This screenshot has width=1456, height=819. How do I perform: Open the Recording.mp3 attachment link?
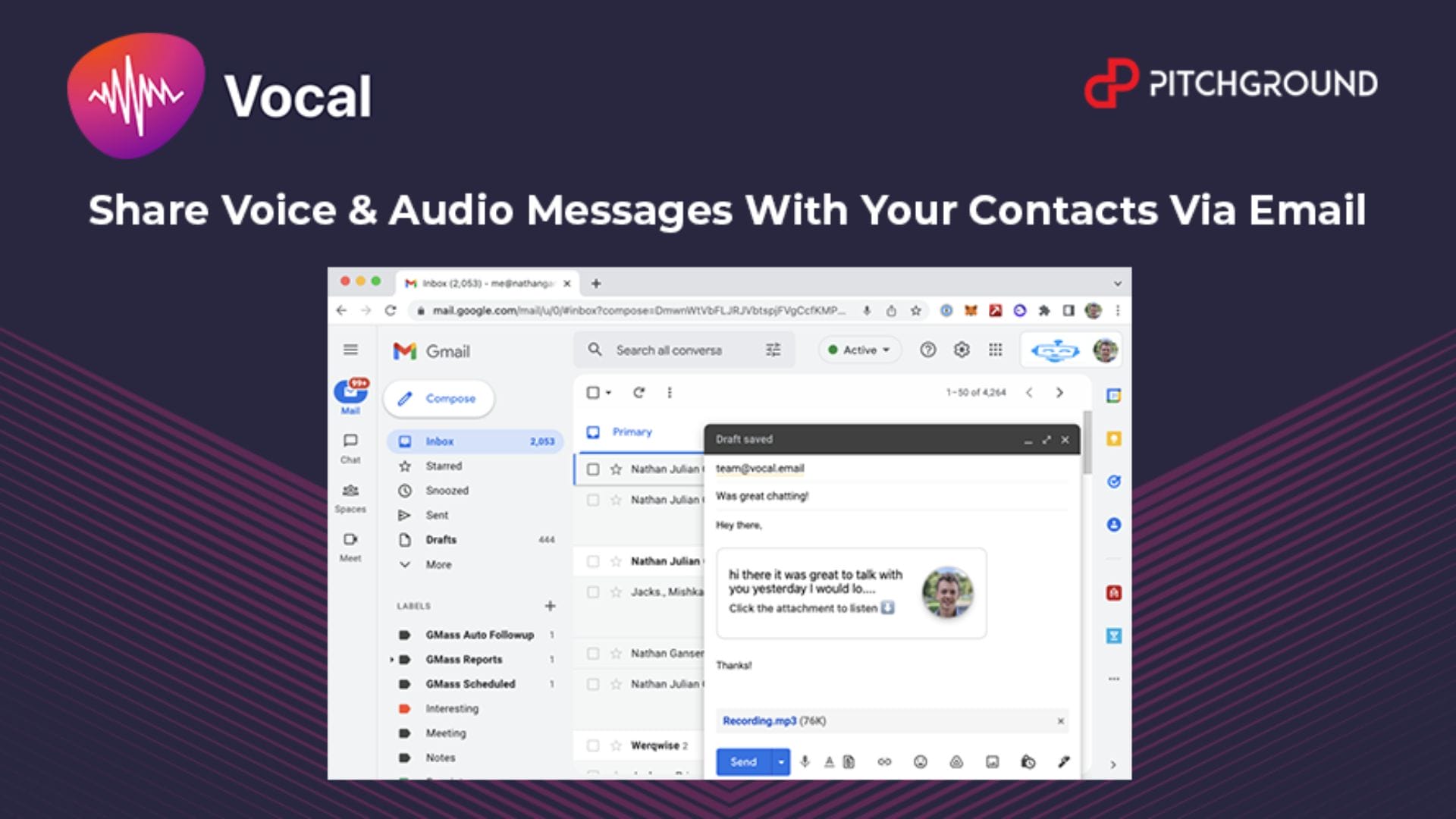pos(759,720)
